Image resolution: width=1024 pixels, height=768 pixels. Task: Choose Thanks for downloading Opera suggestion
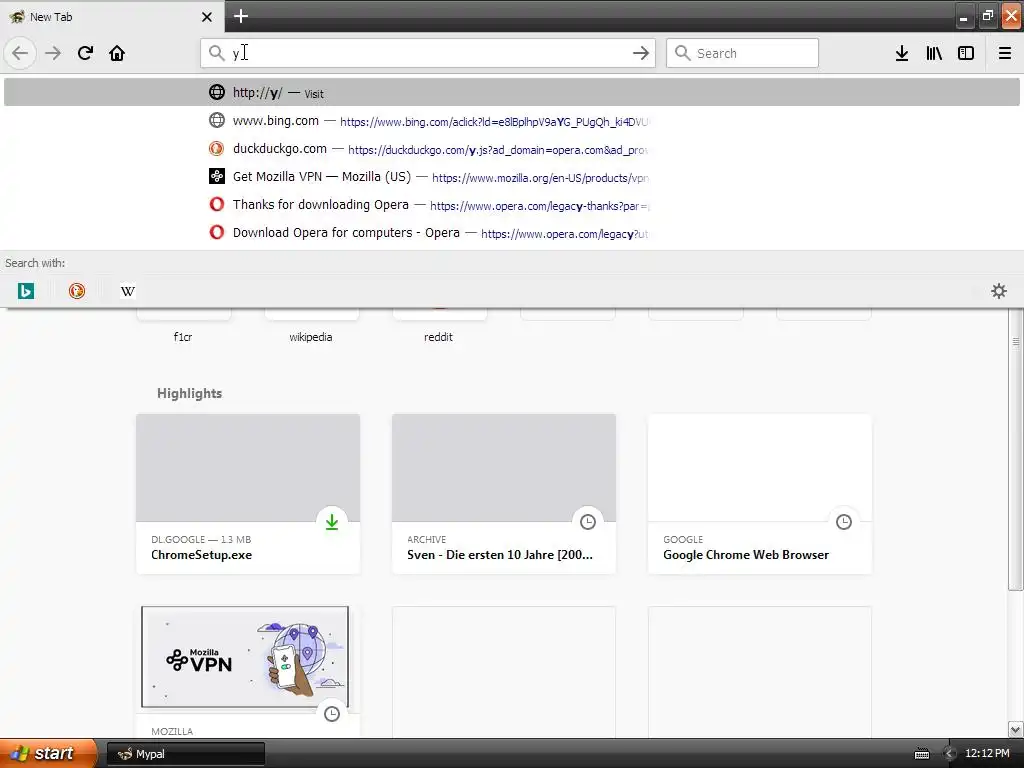(x=511, y=205)
